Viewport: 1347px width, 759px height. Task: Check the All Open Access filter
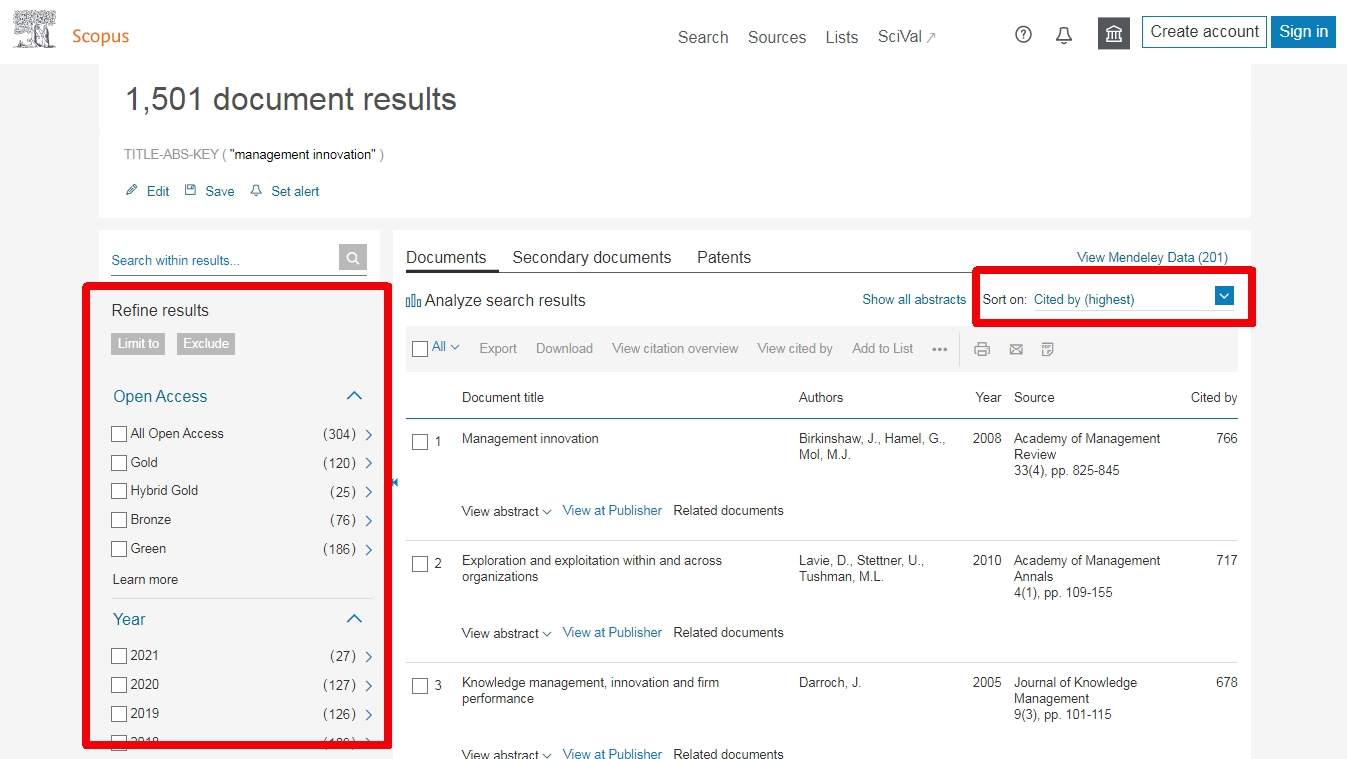[119, 434]
